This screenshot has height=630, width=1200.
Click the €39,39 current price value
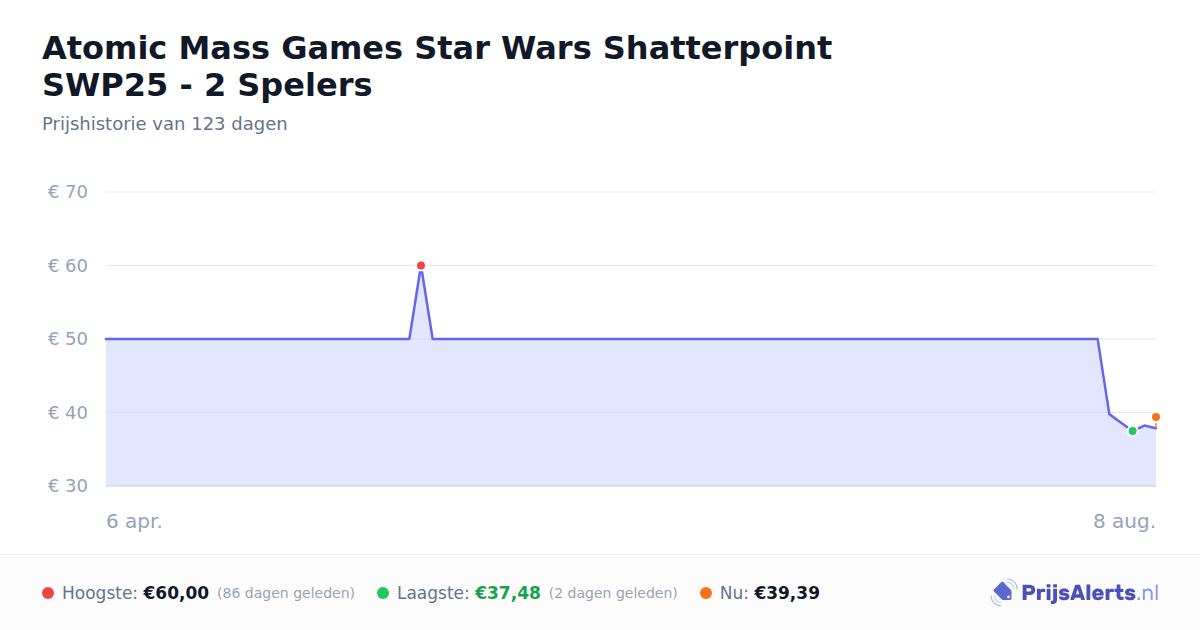click(x=787, y=593)
